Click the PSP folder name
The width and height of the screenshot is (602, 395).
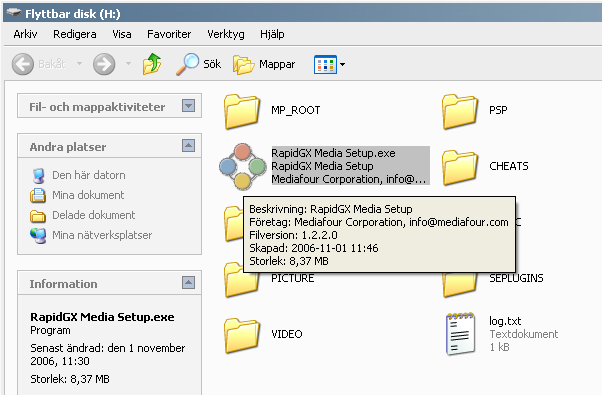(498, 110)
